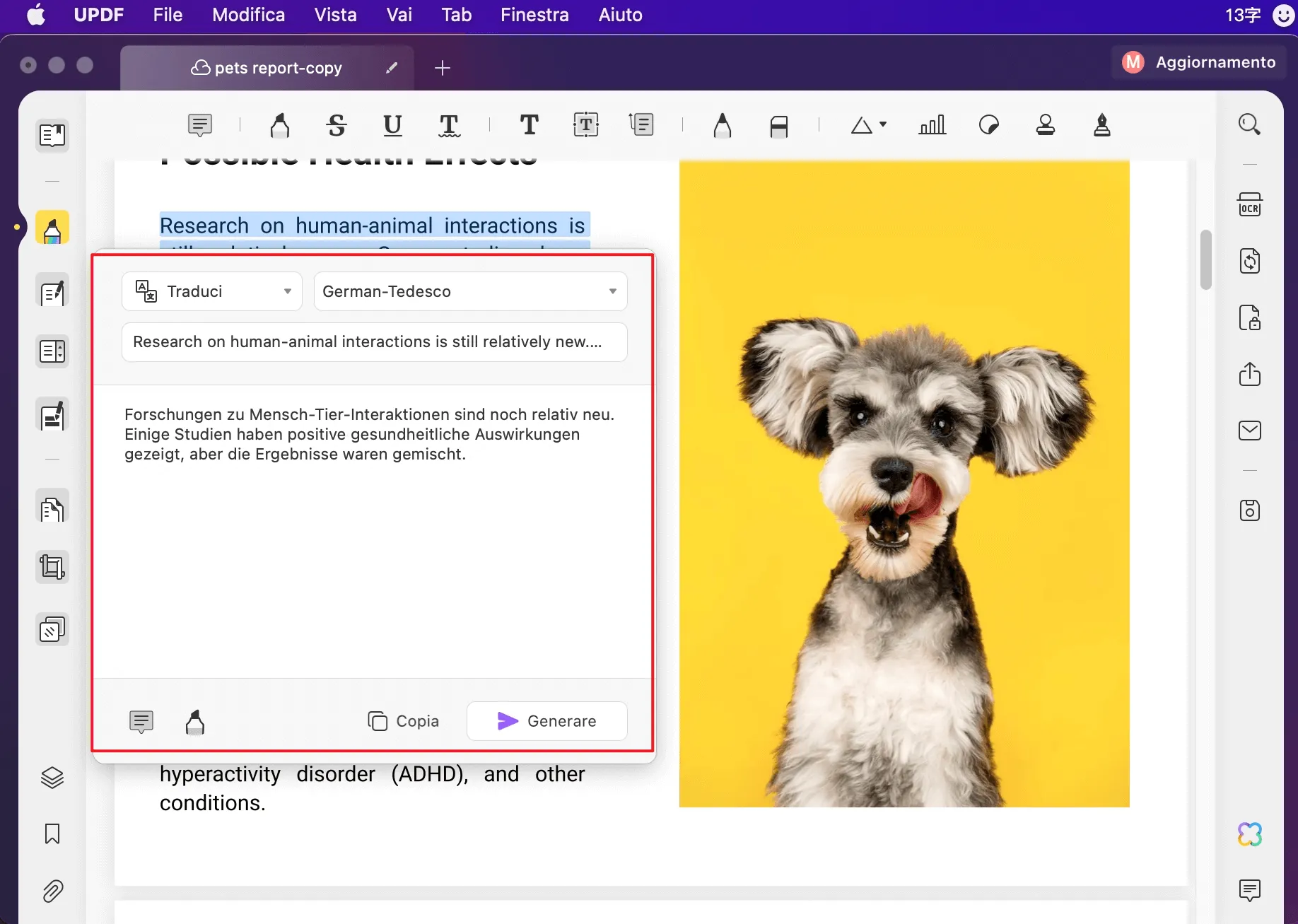
Task: Click the input method indicator in menu bar
Action: 1243,15
